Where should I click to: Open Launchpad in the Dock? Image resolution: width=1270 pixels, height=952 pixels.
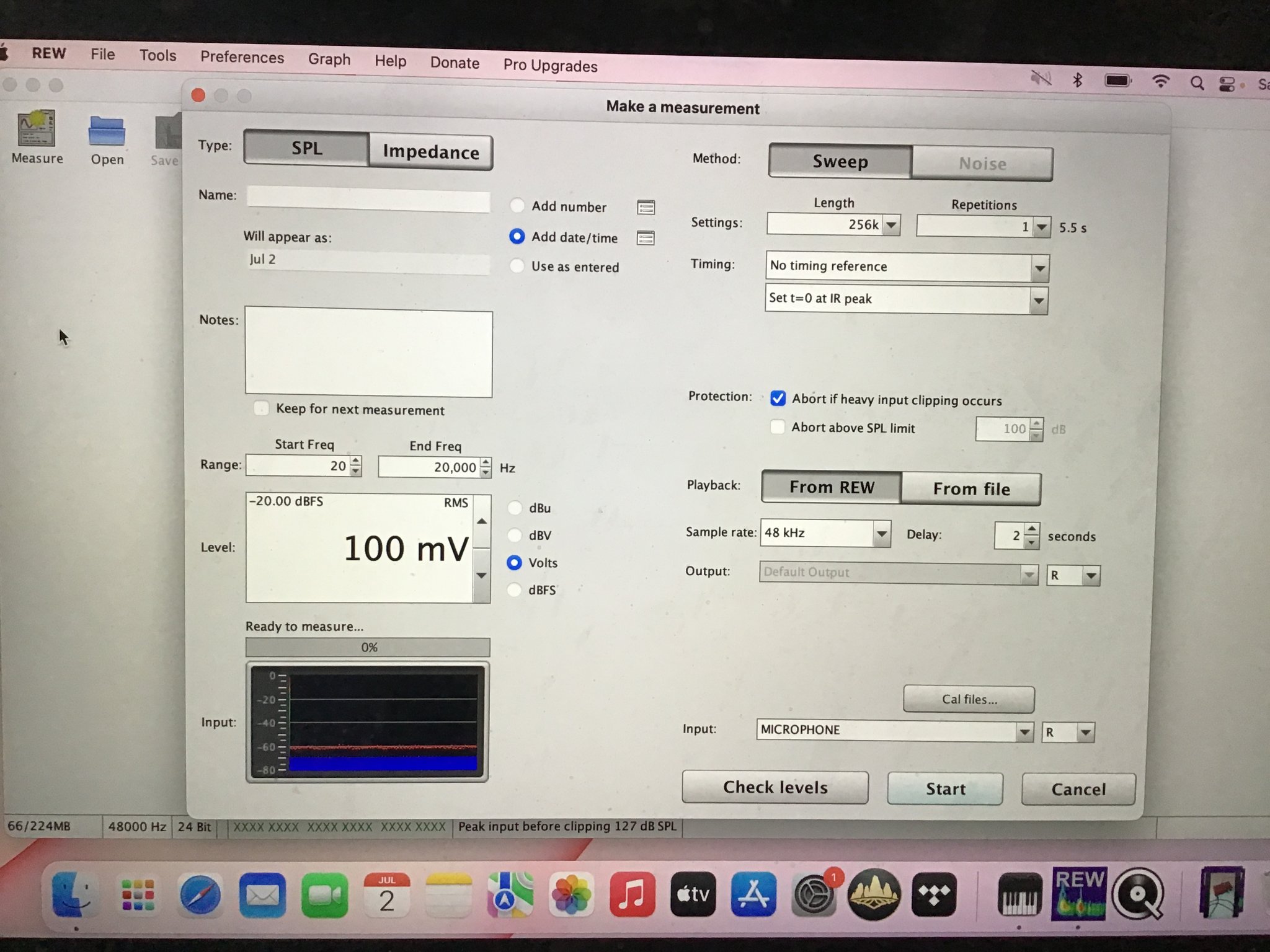138,896
